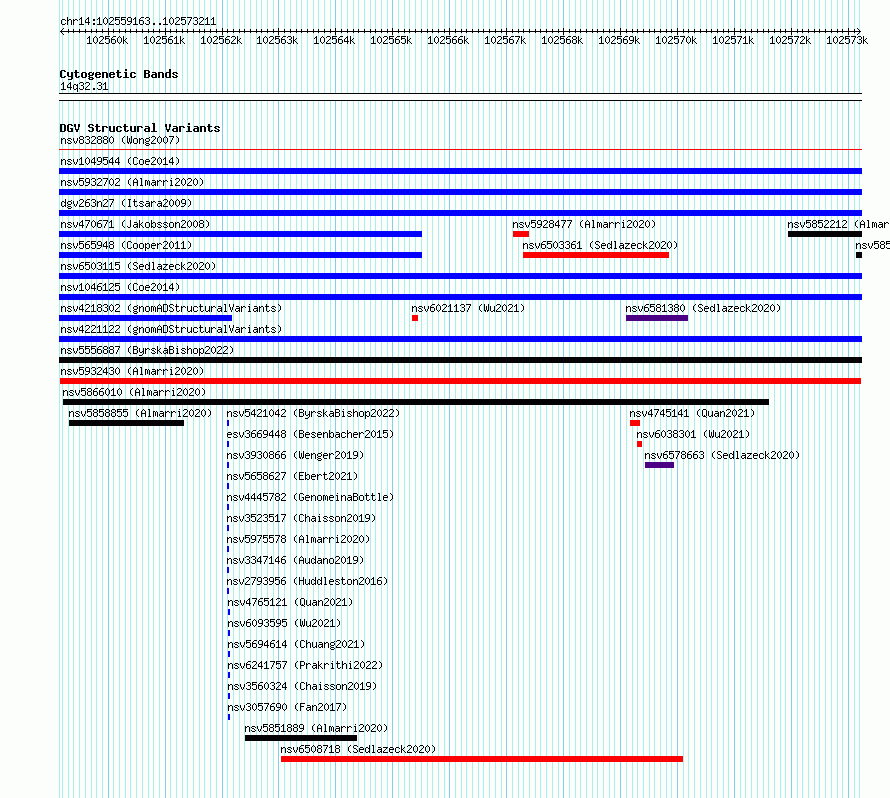Image resolution: width=890 pixels, height=798 pixels.
Task: Click the black nsv5556887 (ByrskaBishop2022) bar
Action: point(460,360)
